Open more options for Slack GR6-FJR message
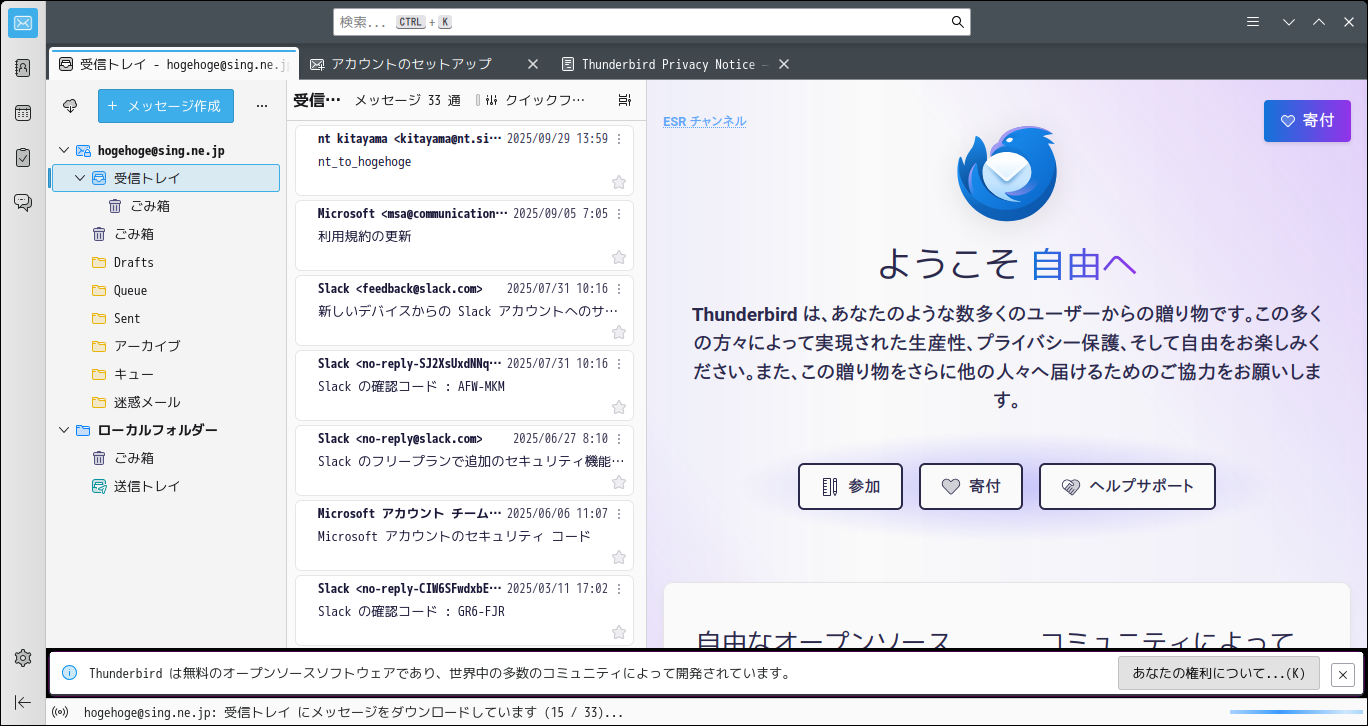 [619, 589]
